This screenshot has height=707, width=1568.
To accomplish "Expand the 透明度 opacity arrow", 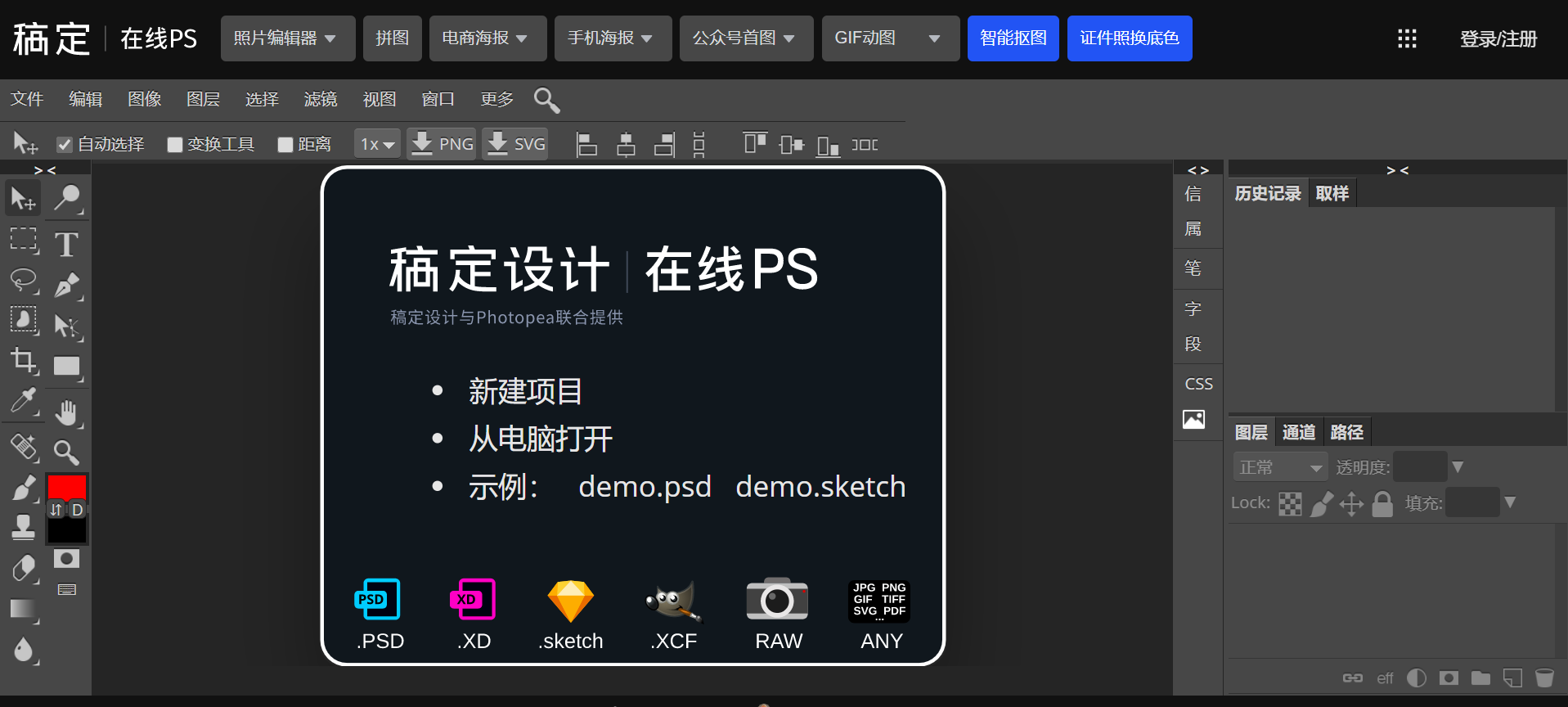I will [1458, 467].
